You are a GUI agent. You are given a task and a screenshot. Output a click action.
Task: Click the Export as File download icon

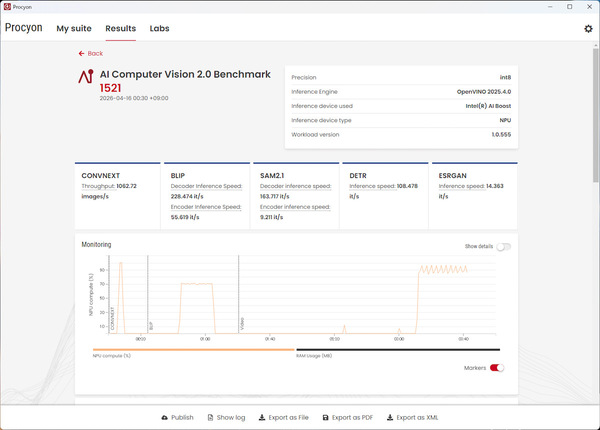coord(262,417)
